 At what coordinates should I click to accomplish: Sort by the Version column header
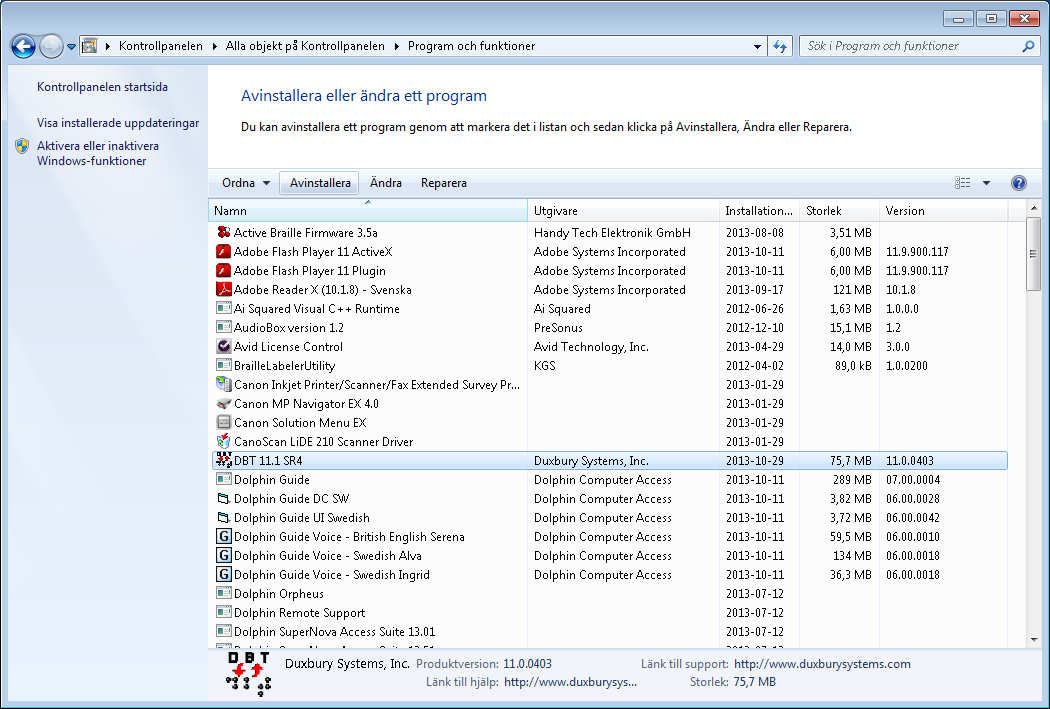point(943,211)
